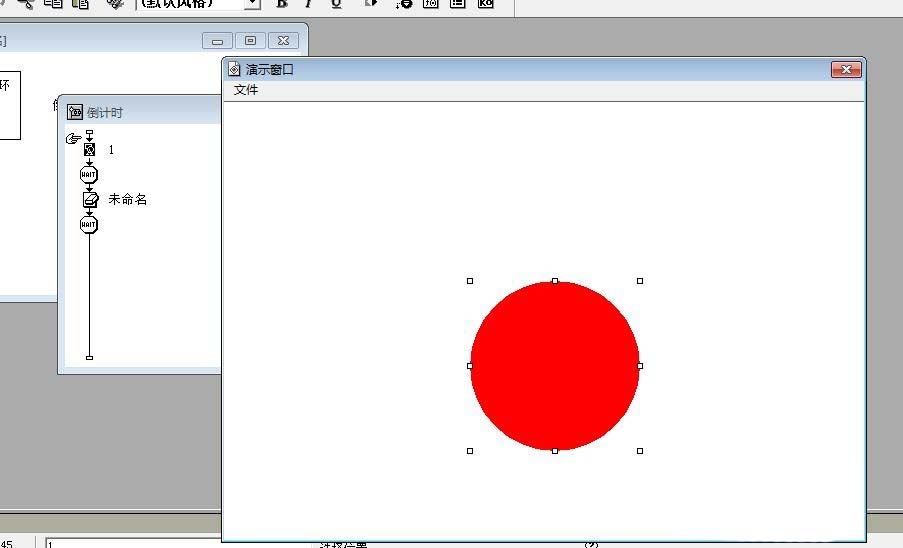Image resolution: width=903 pixels, height=548 pixels.
Task: Open the Functions window icon
Action: (431, 4)
